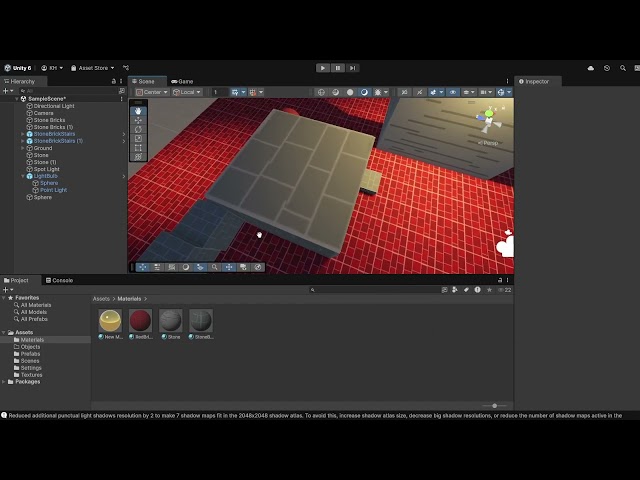This screenshot has width=640, height=480.
Task: Click search by label tag icon in Project
Action: click(x=466, y=290)
